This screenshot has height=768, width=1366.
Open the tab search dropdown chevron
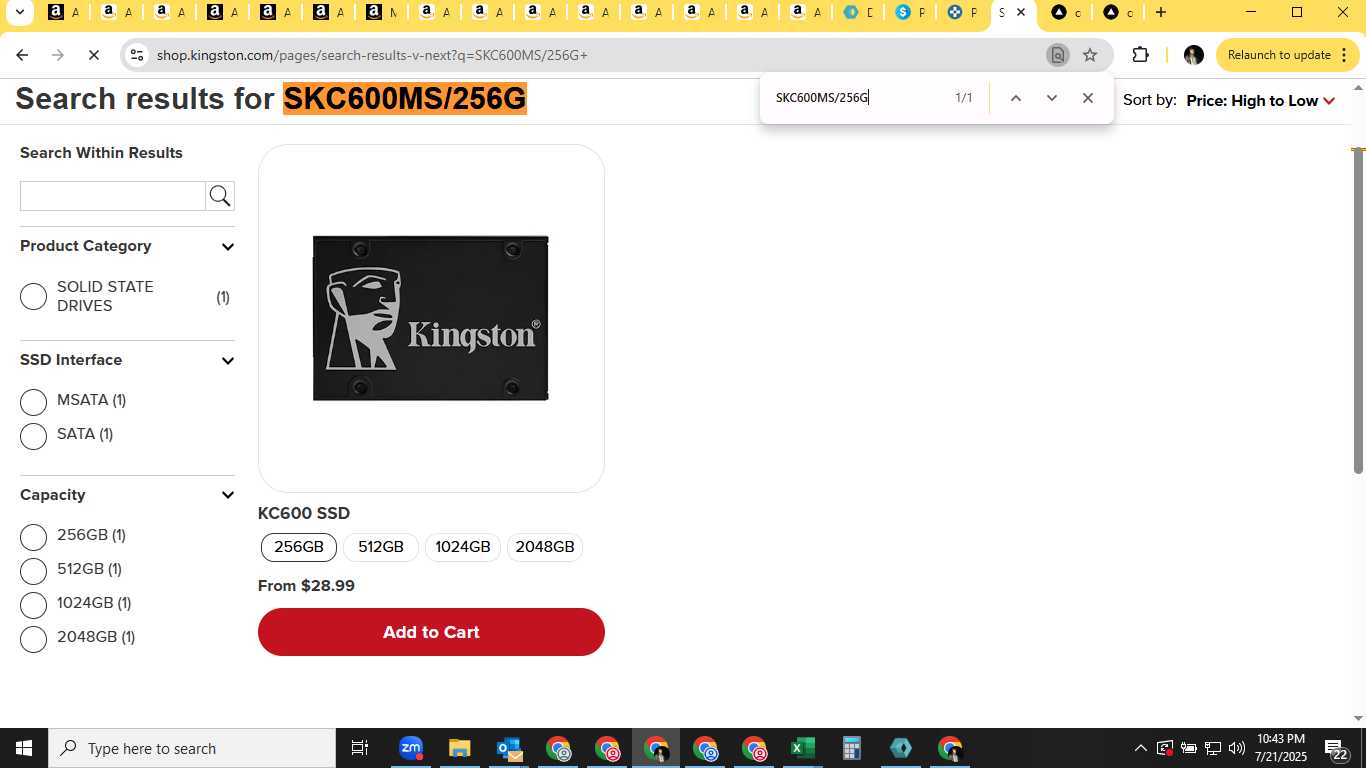pos(19,13)
